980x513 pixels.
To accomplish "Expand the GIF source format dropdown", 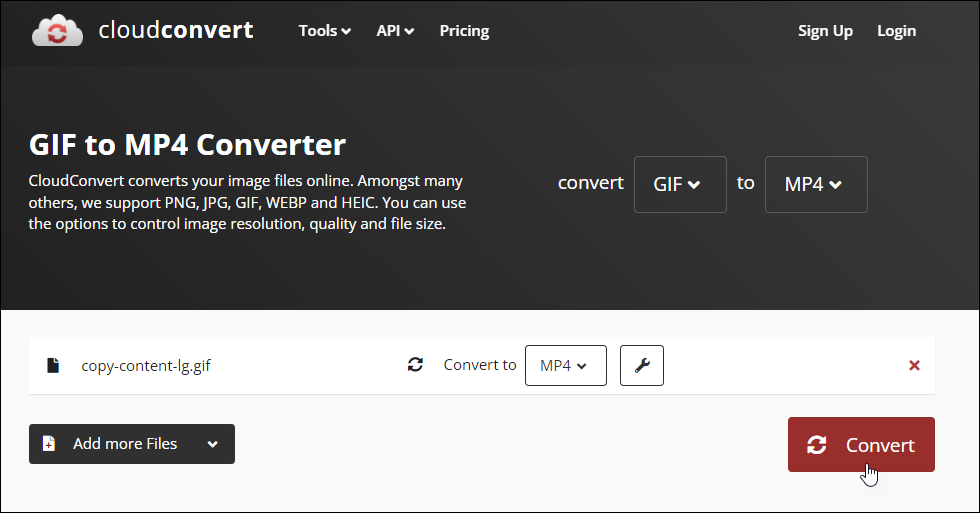I will (x=680, y=184).
